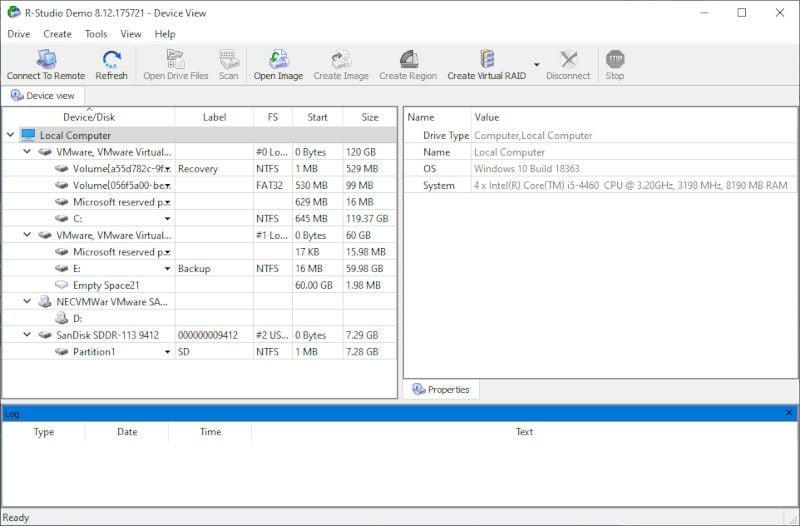Collapse the second VMware Virtual disk (60 GB)
The width and height of the screenshot is (800, 526).
27,235
